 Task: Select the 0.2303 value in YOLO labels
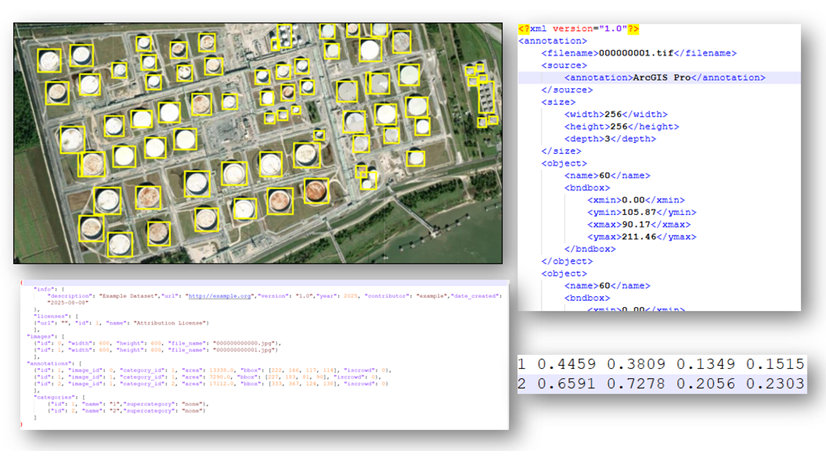[775, 384]
